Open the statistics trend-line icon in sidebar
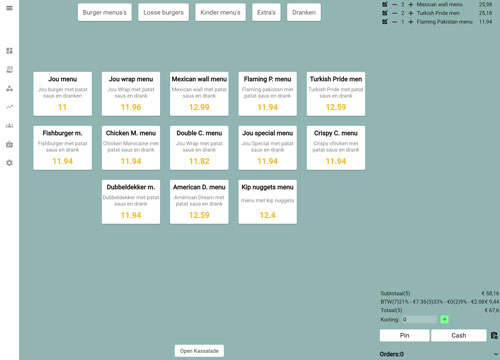Screen dimensions: 500x360 point(9,107)
